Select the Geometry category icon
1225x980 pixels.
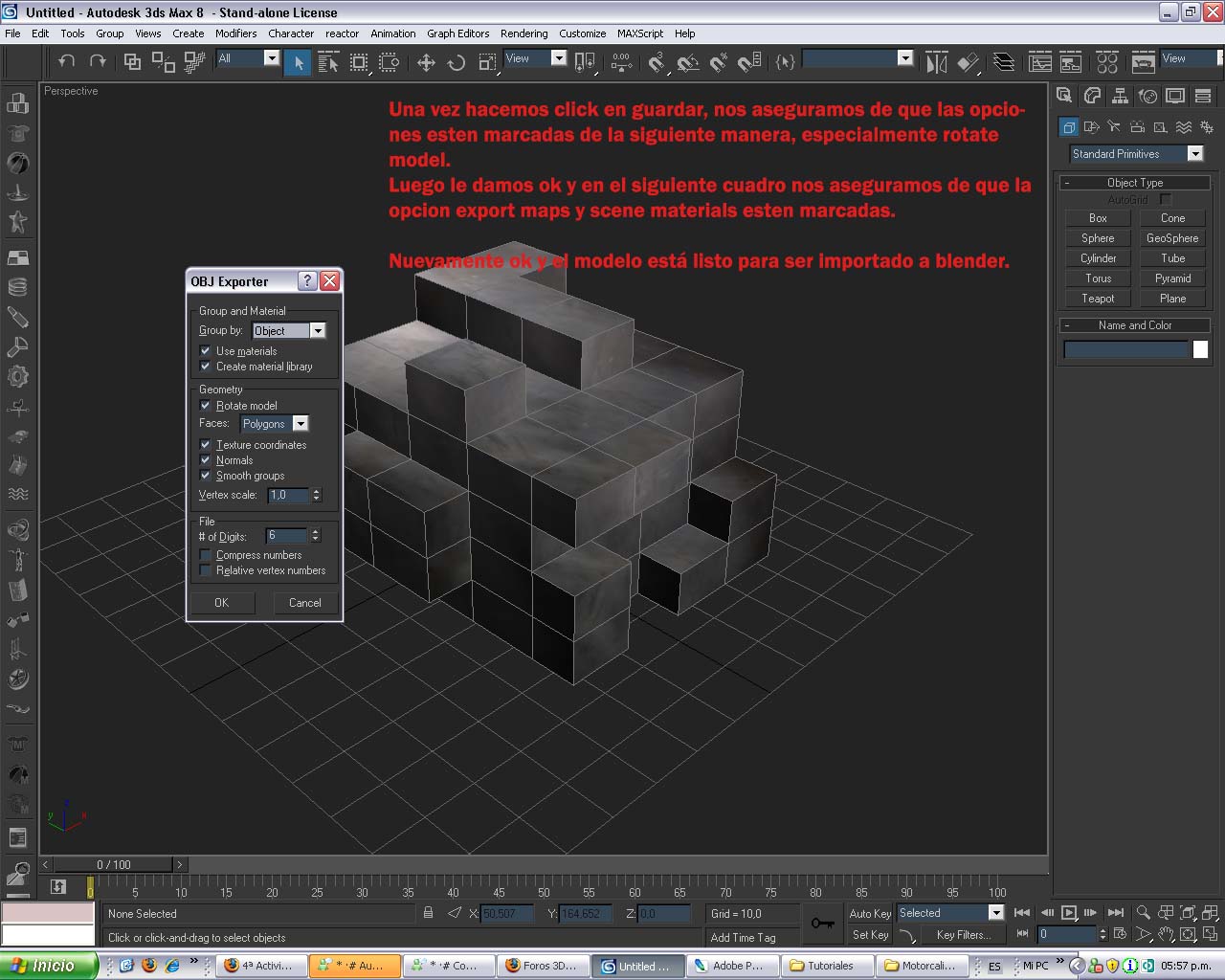click(1069, 126)
